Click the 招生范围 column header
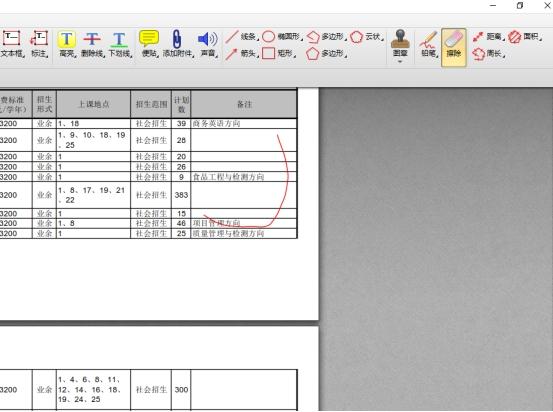The width and height of the screenshot is (553, 412). 151,104
